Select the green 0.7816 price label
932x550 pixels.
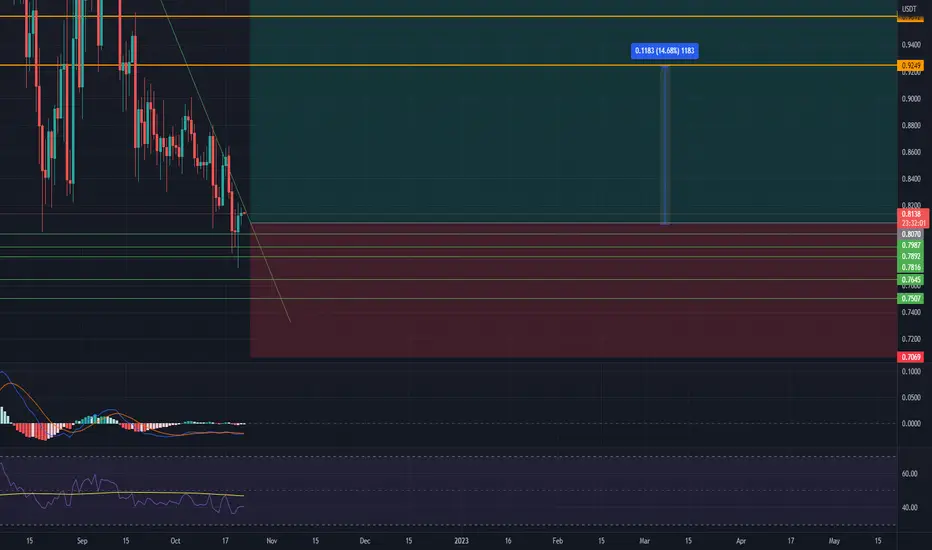click(911, 267)
